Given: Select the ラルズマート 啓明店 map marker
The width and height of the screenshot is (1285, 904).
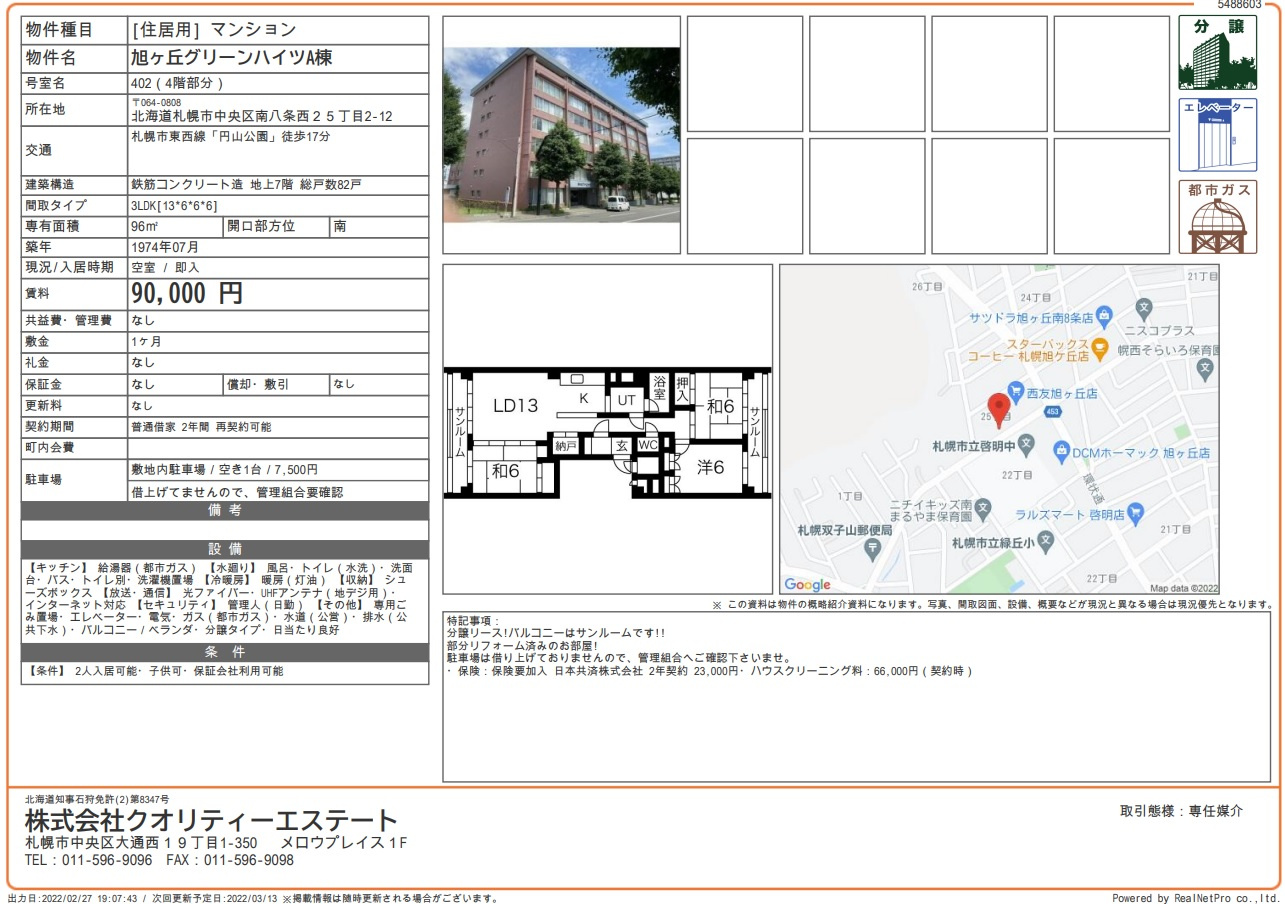Looking at the screenshot, I should 1135,514.
